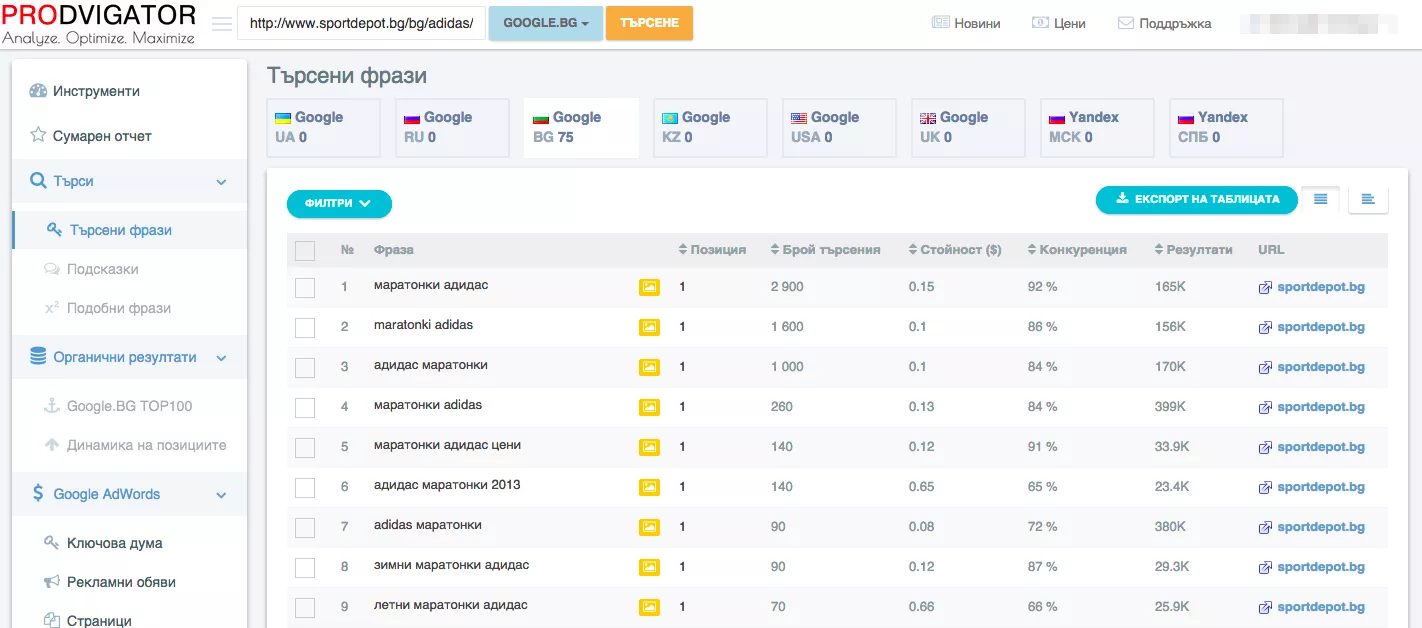Image resolution: width=1422 pixels, height=628 pixels.
Task: Click the megaphone icon next to Рекламни обяви
Action: pos(51,582)
